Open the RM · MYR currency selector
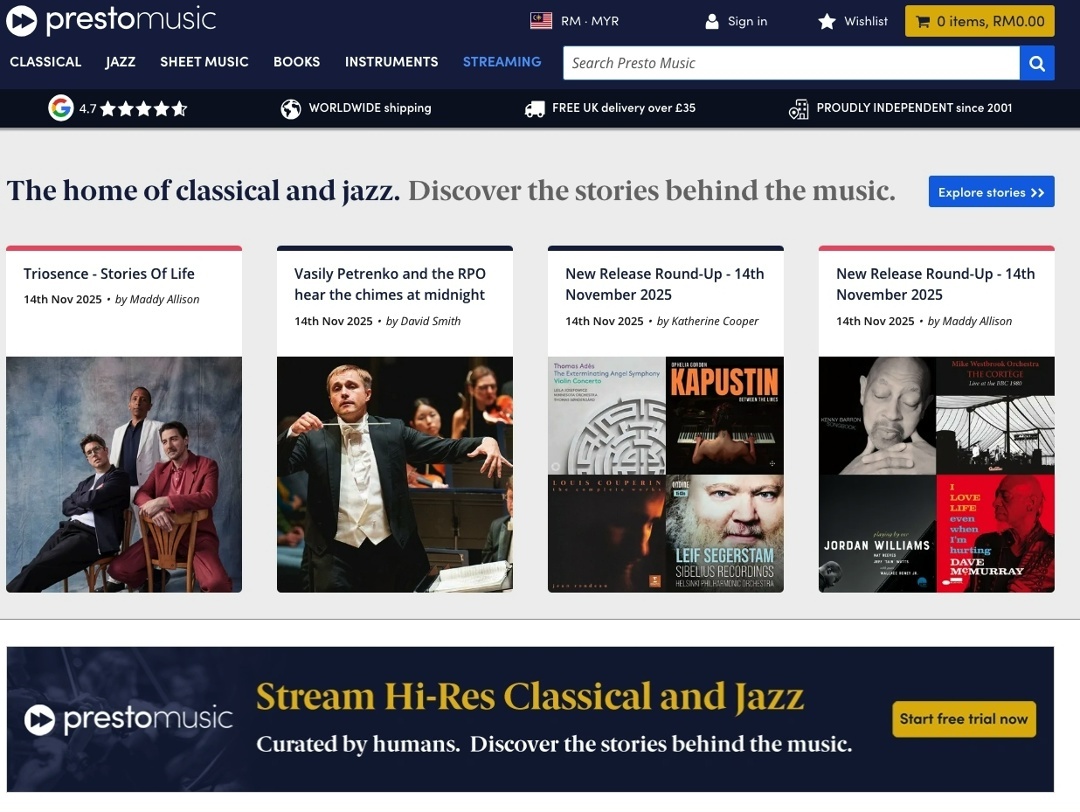The width and height of the screenshot is (1080, 812). (x=574, y=21)
